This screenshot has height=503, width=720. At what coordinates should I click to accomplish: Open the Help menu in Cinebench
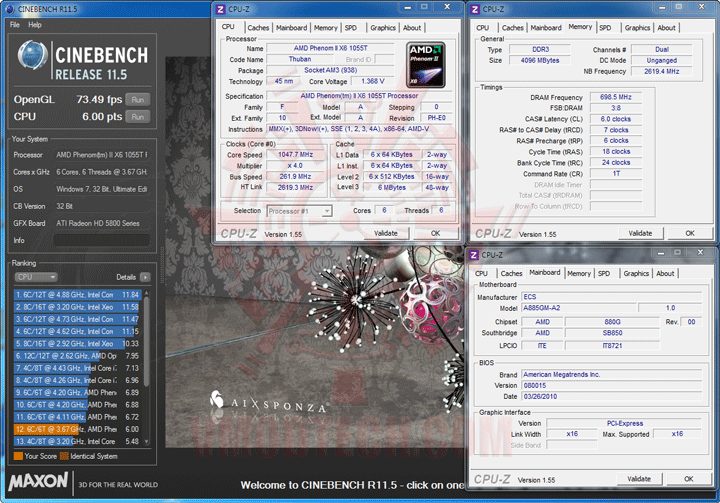tap(34, 25)
